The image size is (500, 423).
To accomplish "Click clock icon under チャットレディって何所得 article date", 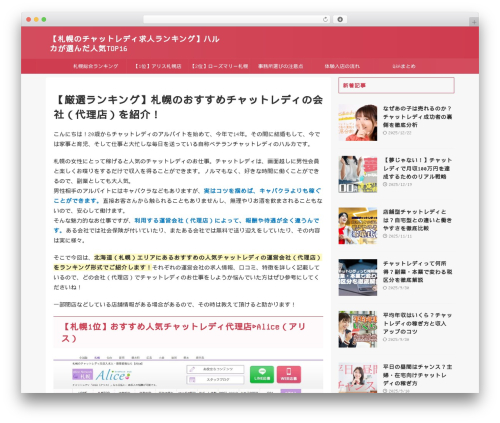I will (x=385, y=288).
